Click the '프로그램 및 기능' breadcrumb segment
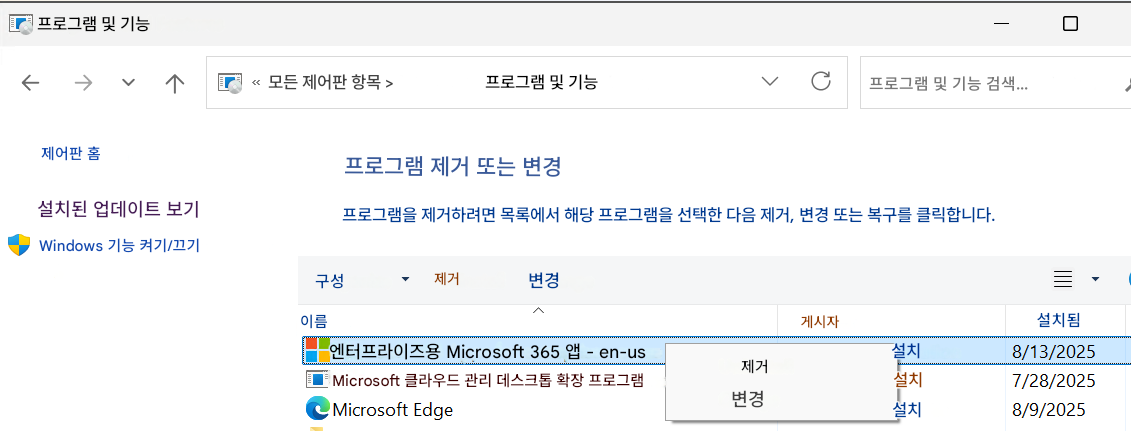Viewport: 1131px width, 431px height. [x=542, y=83]
